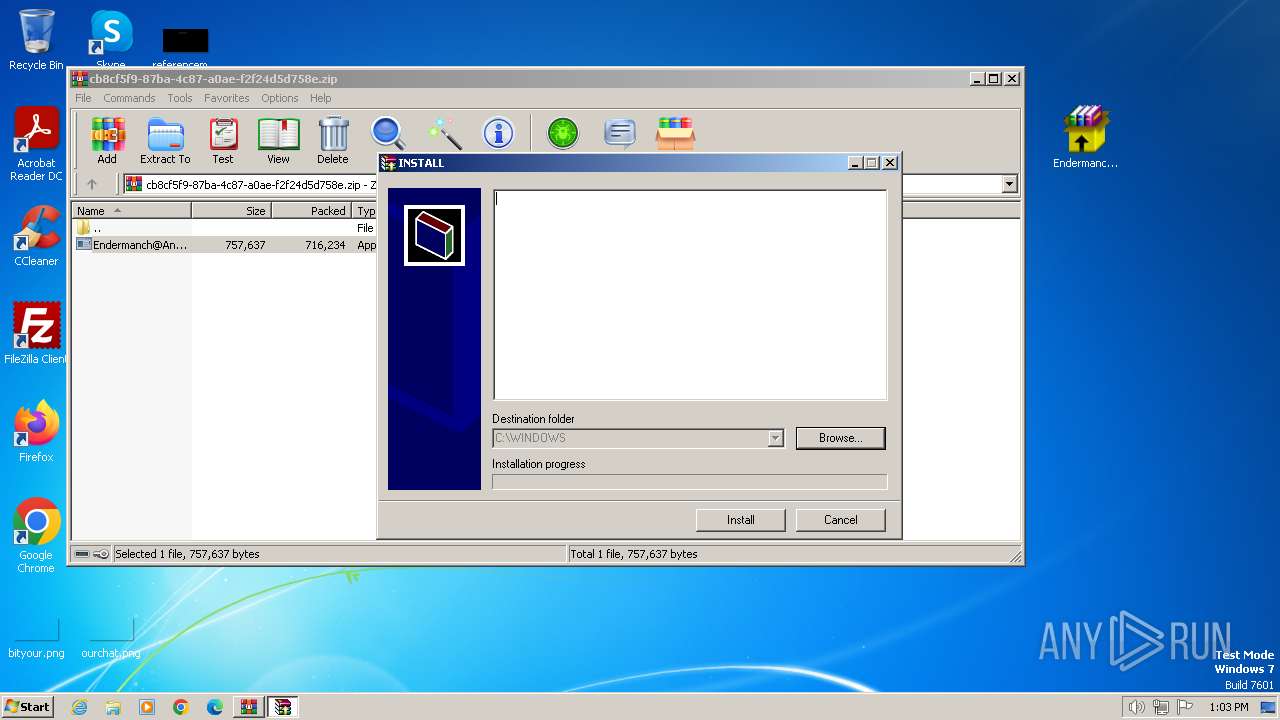Click 'Total 1 file, 757,637 bytes' status text
This screenshot has width=1280, height=720.
634,554
